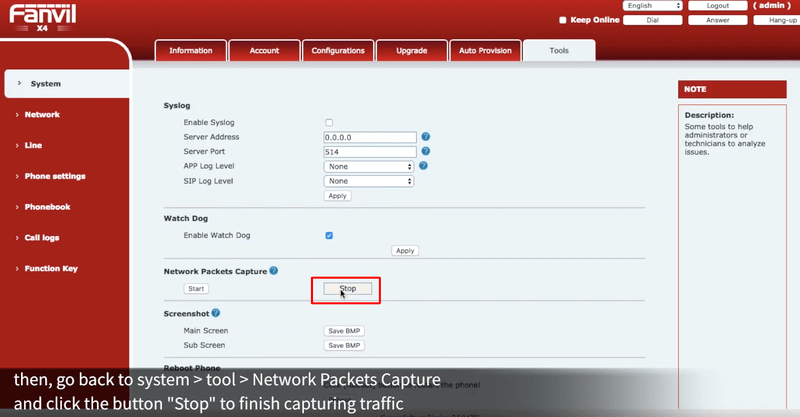800x417 pixels.
Task: Stop the network packet capture
Action: (x=347, y=289)
